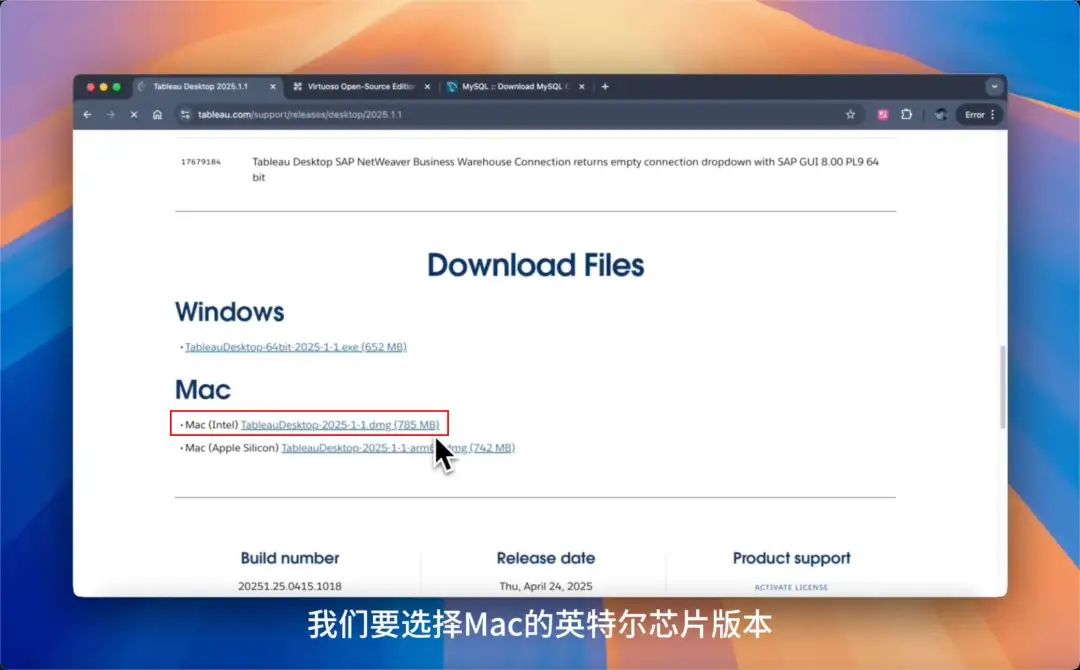Close the Virtuoso Open-Source Edition tab

[x=427, y=87]
